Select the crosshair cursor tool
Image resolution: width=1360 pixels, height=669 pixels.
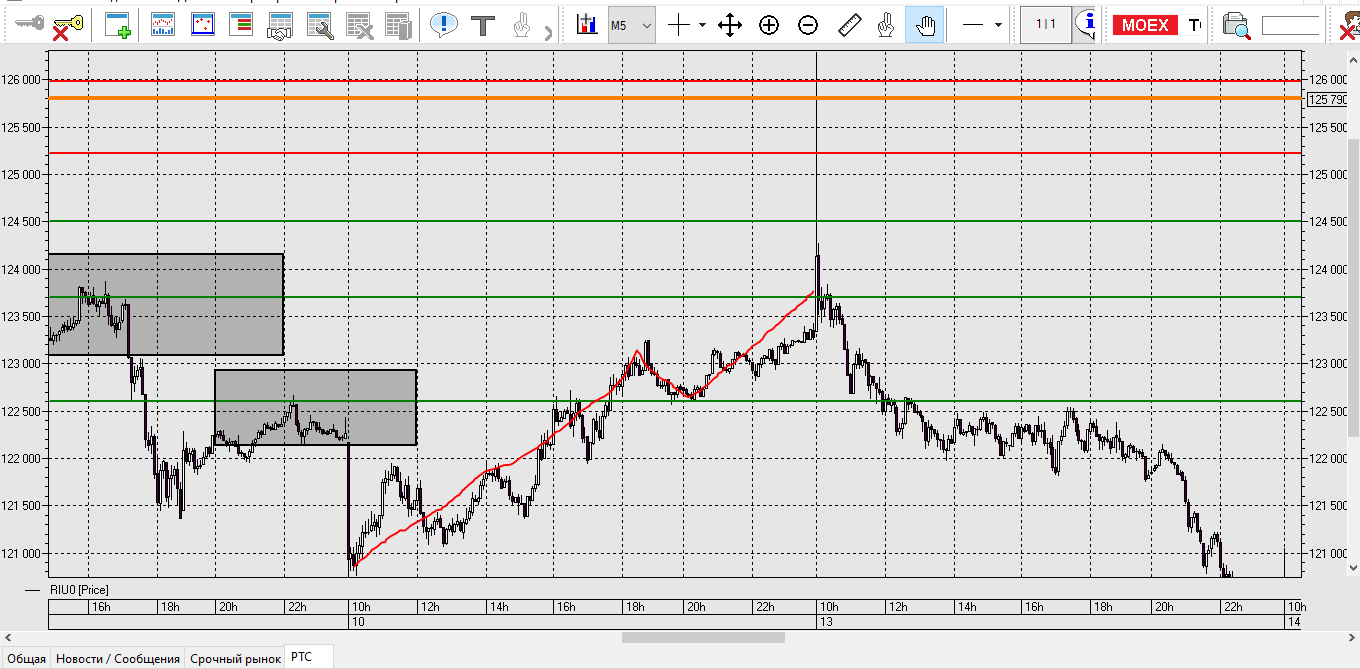[679, 25]
